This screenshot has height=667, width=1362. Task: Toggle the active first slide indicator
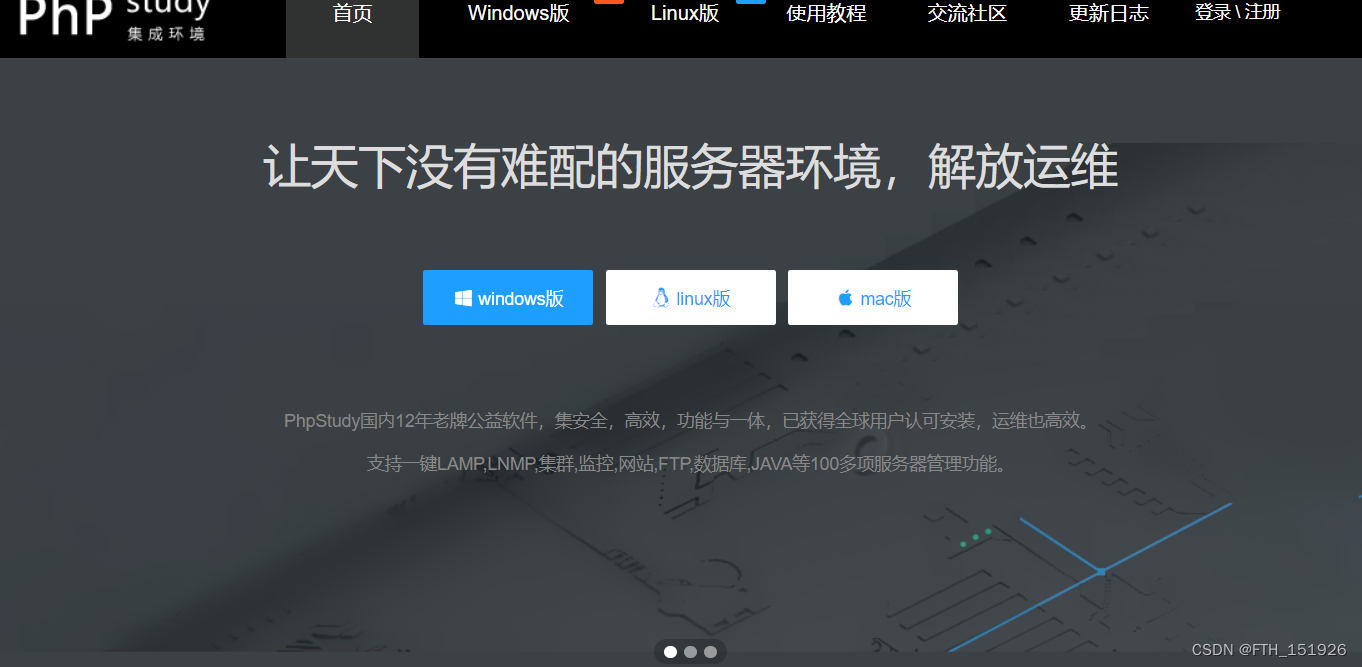[670, 651]
